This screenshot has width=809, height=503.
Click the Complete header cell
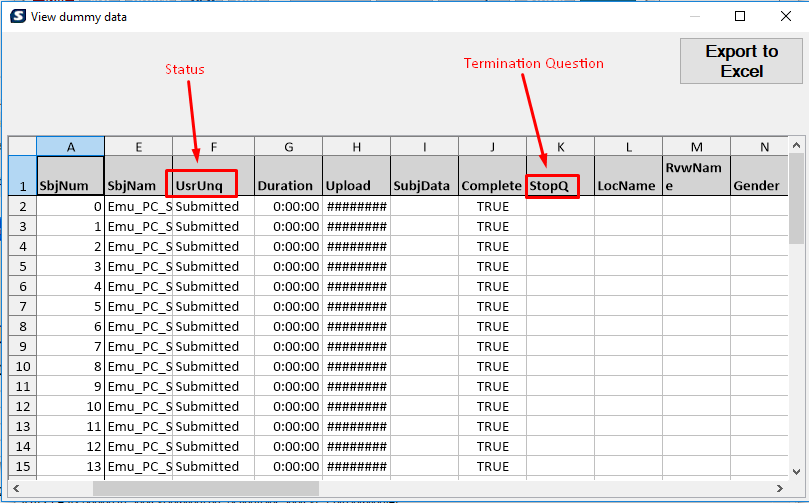pos(493,176)
